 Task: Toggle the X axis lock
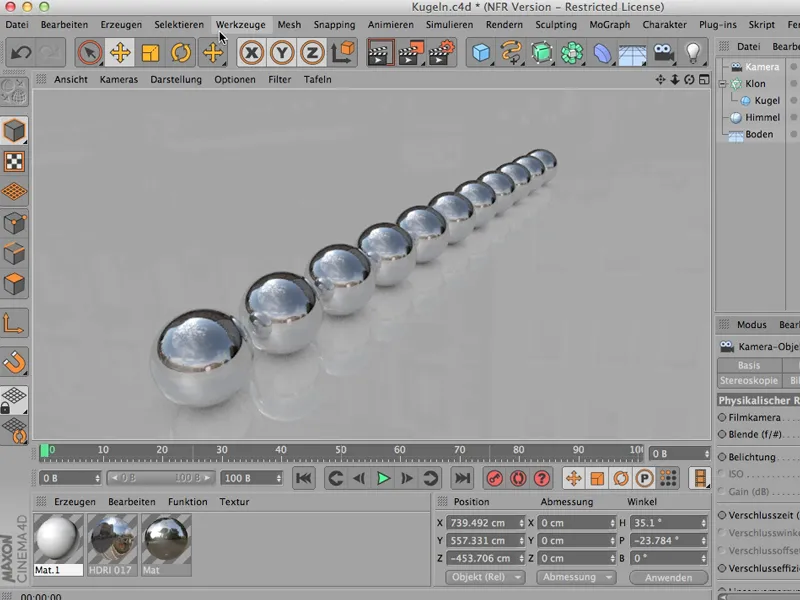pos(251,53)
